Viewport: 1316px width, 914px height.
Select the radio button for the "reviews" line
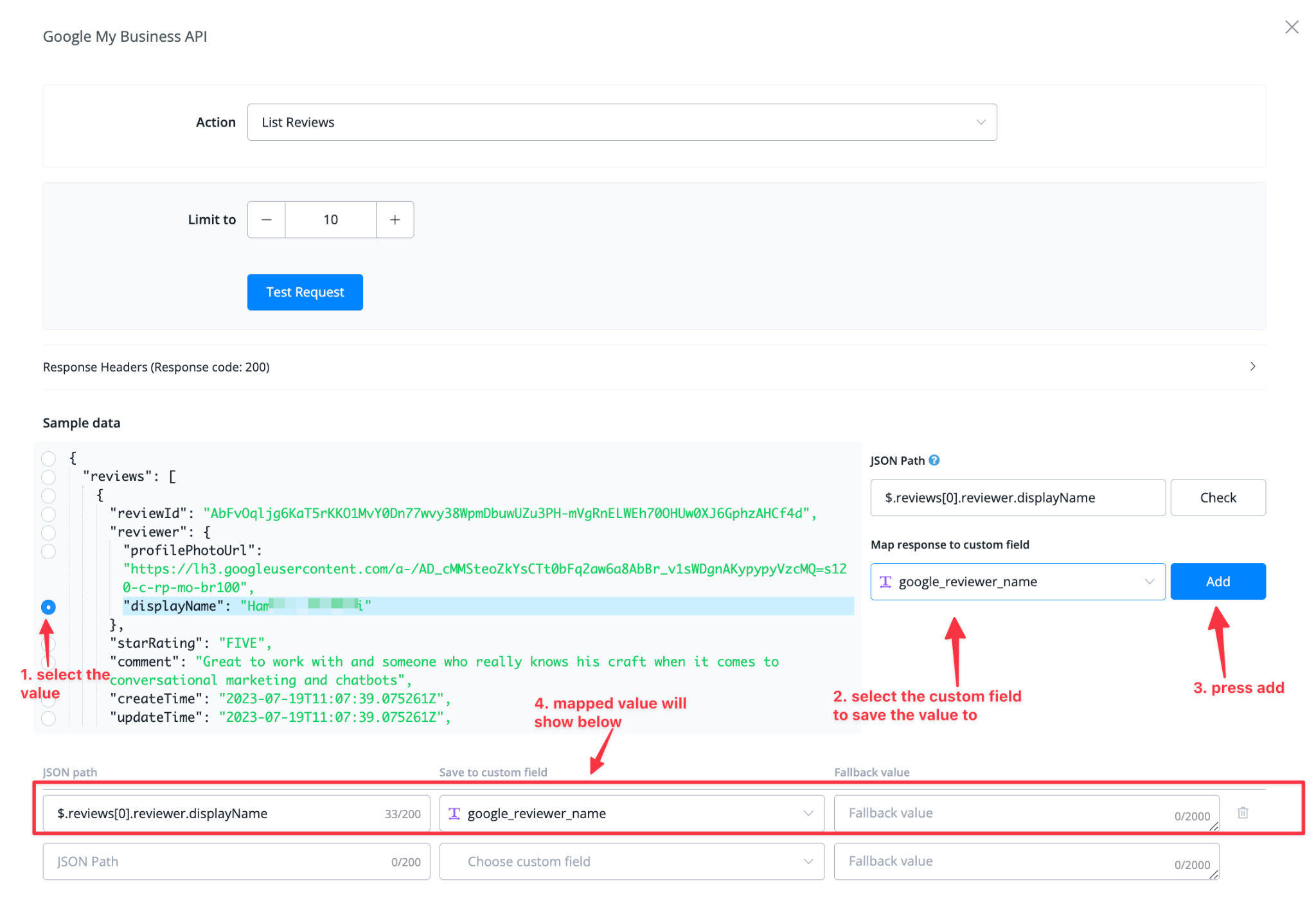pos(48,477)
